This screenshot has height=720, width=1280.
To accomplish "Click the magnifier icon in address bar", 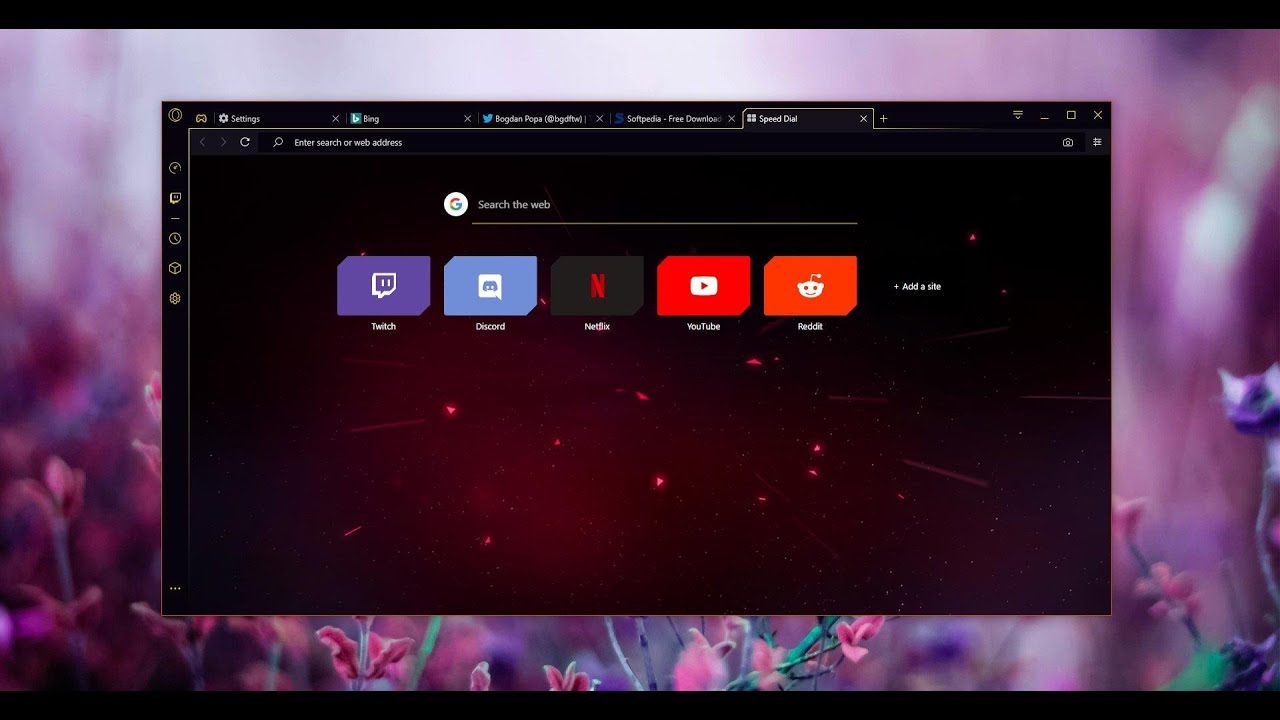I will point(278,142).
